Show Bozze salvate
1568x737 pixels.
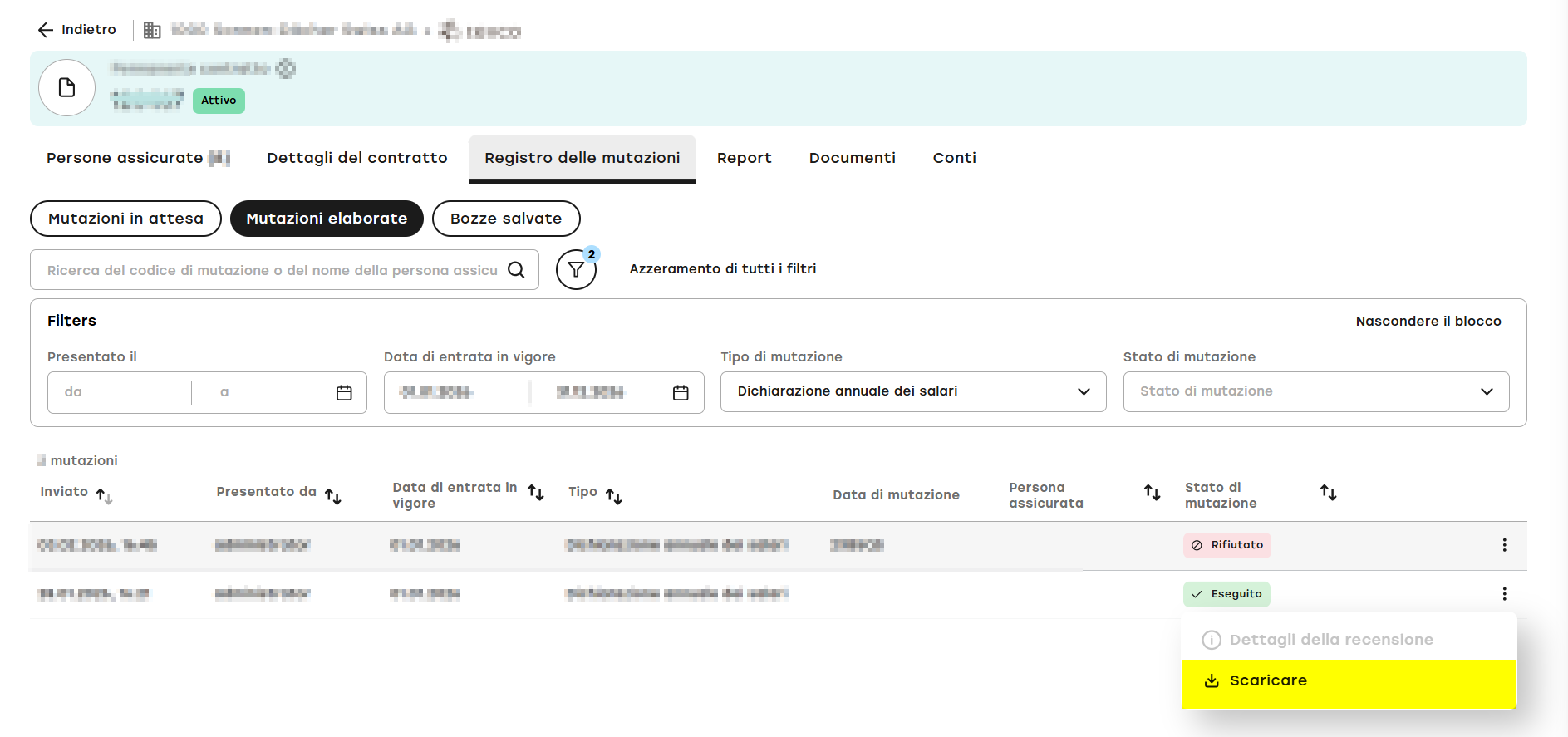tap(506, 219)
